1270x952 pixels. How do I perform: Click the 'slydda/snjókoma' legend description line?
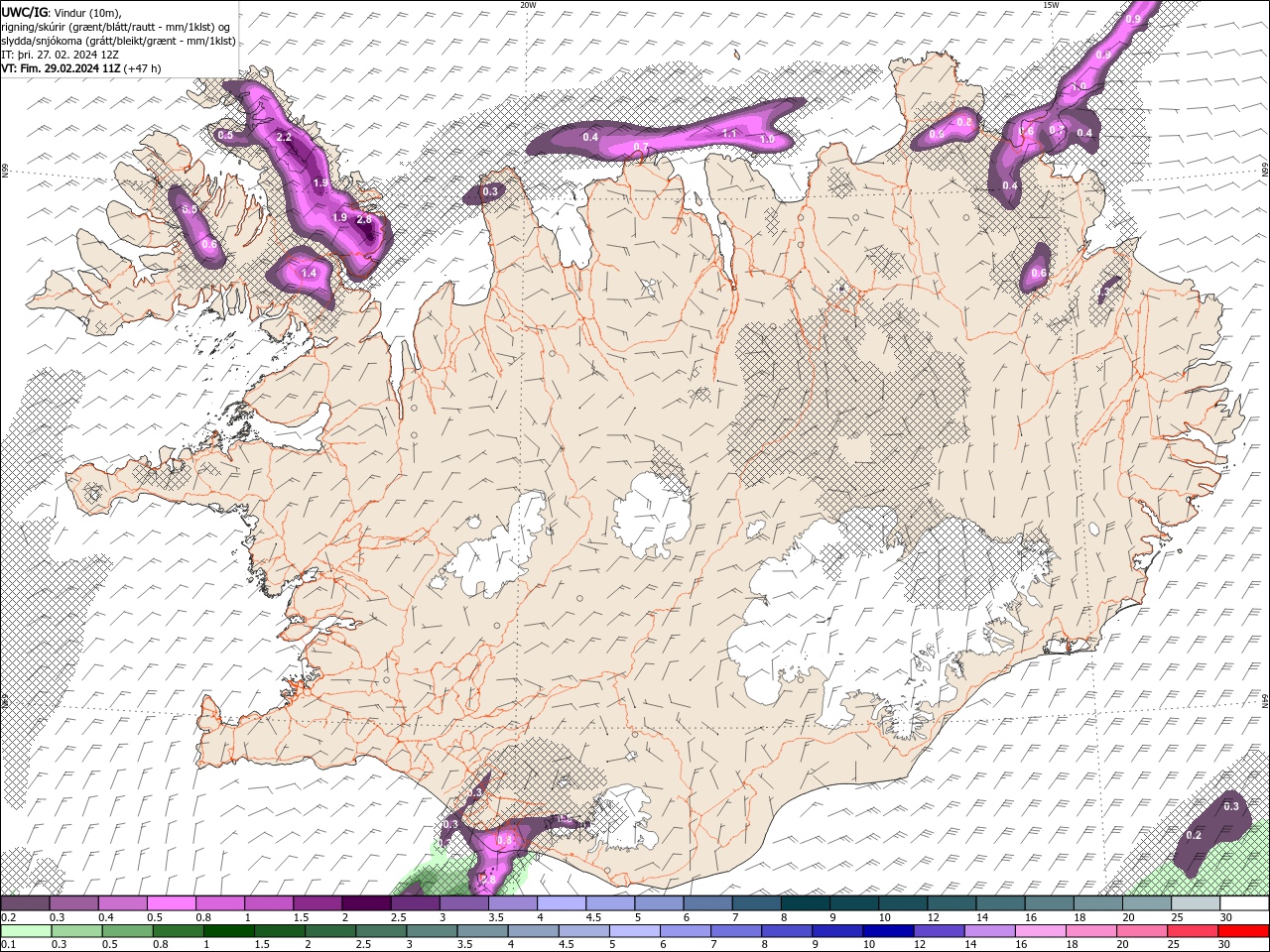click(118, 41)
